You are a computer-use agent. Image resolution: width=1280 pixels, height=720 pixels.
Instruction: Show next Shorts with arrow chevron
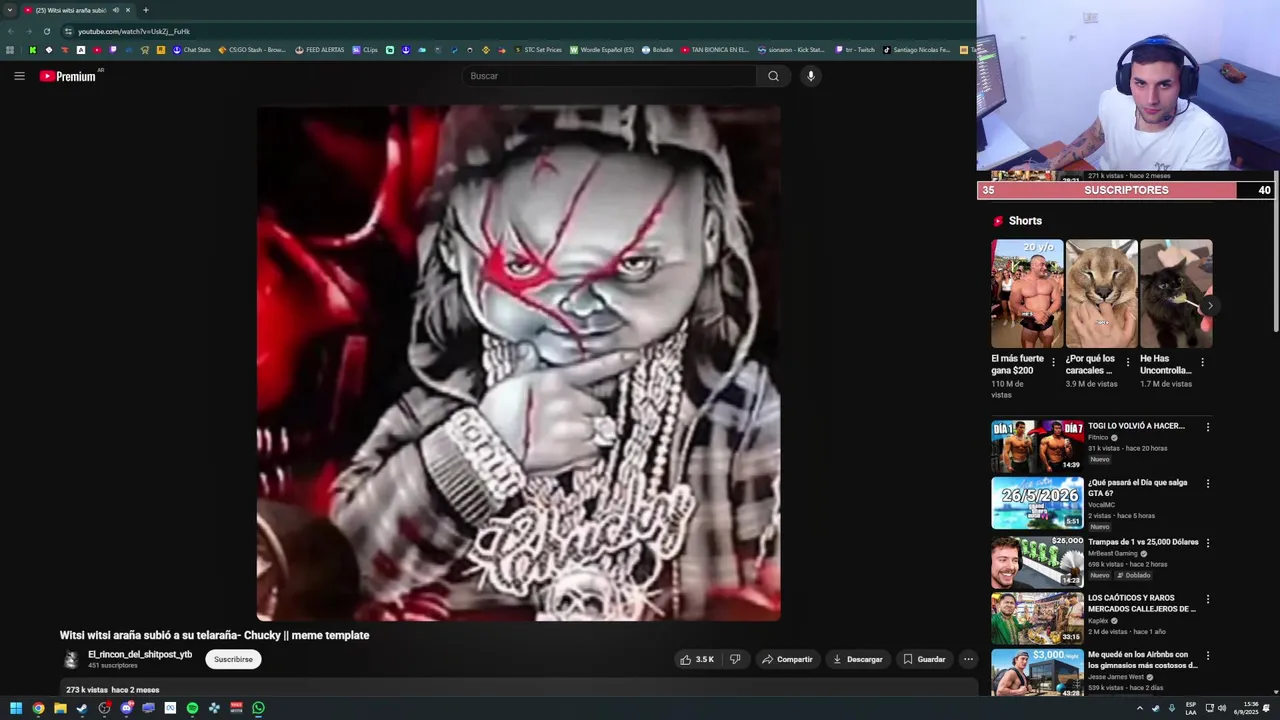pyautogui.click(x=1210, y=306)
